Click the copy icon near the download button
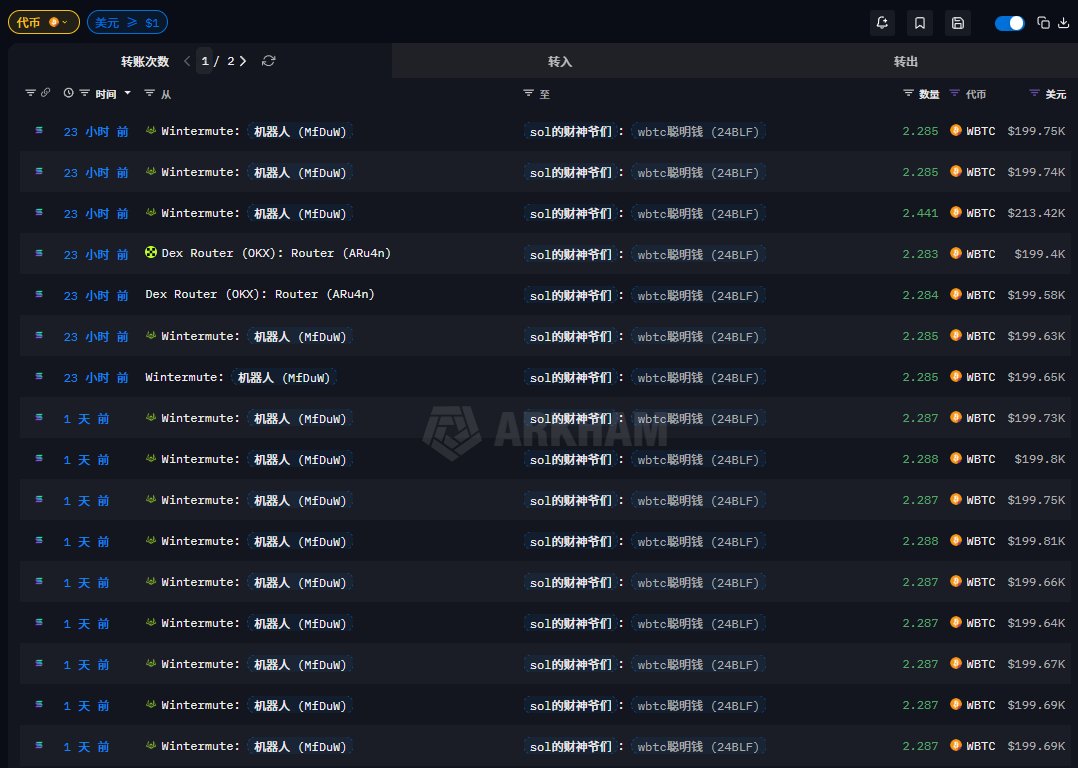Image resolution: width=1078 pixels, height=768 pixels. [1042, 22]
